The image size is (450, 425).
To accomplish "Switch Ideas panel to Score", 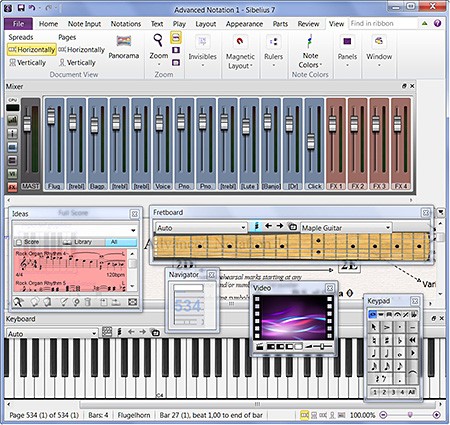I will point(28,242).
